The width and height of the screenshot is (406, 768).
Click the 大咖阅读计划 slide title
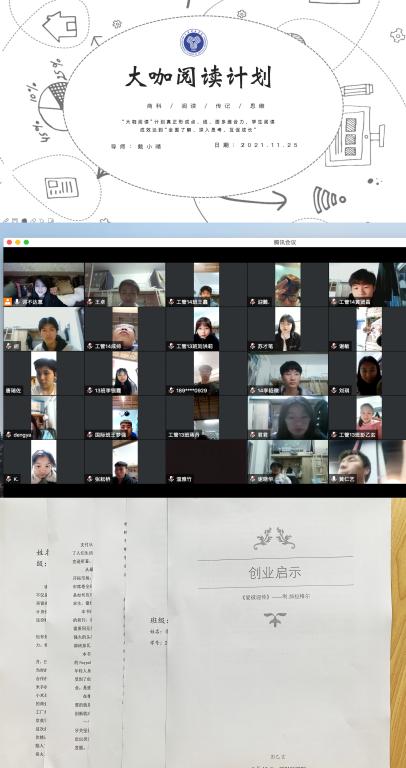coord(198,78)
